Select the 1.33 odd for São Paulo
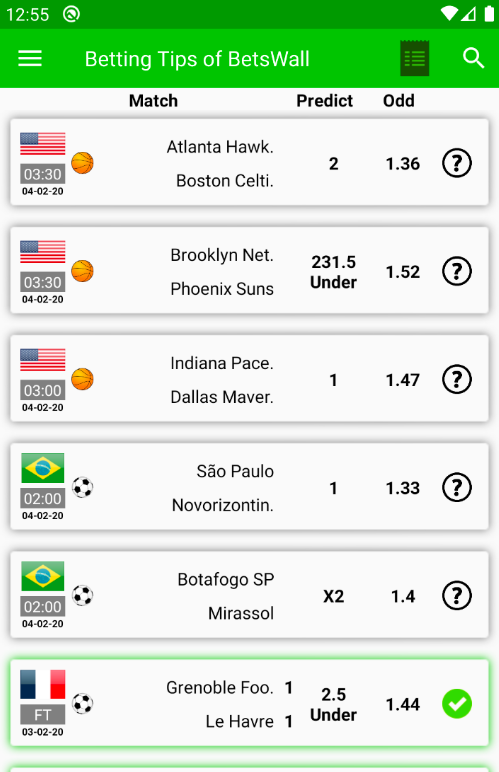 pyautogui.click(x=403, y=488)
